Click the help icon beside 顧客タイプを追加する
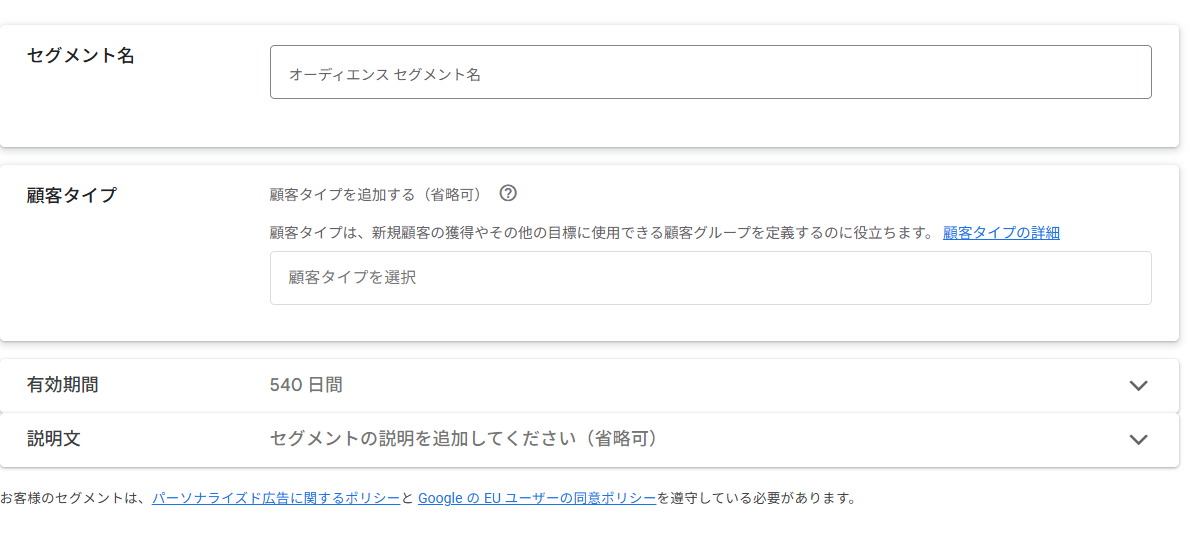 pyautogui.click(x=508, y=193)
